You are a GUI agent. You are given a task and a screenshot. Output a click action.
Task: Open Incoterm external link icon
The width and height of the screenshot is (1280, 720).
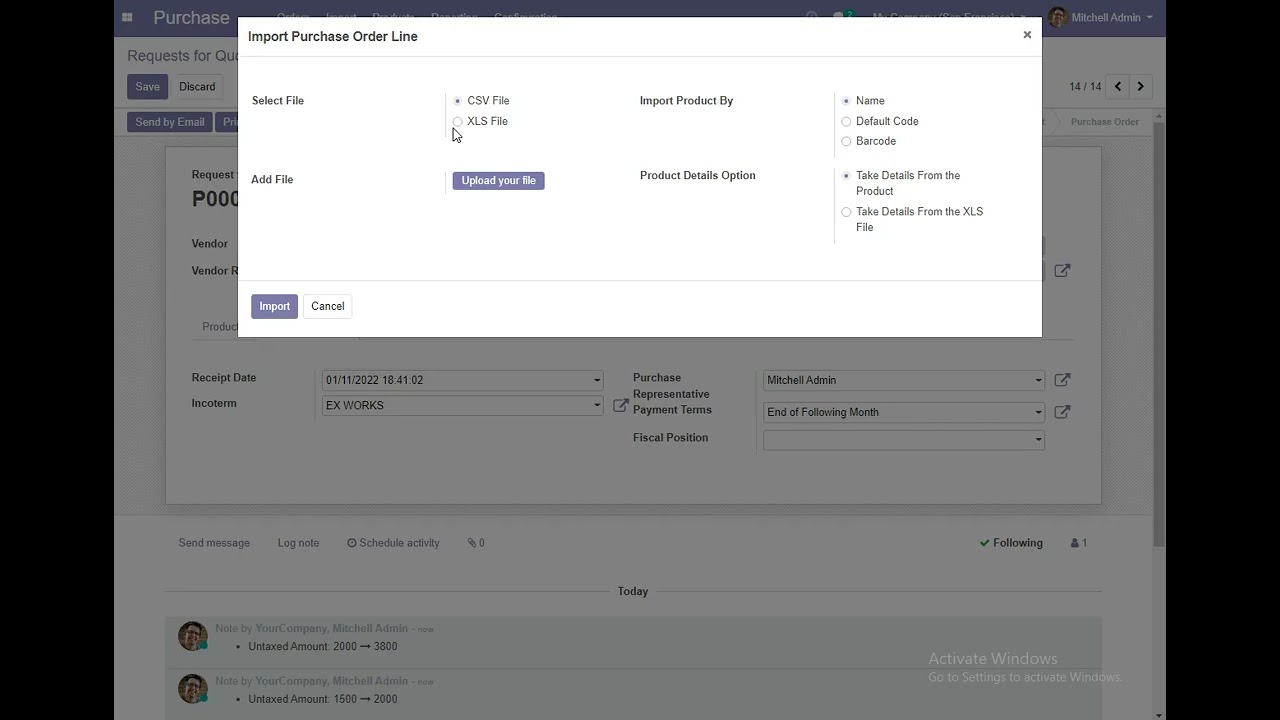pos(620,405)
